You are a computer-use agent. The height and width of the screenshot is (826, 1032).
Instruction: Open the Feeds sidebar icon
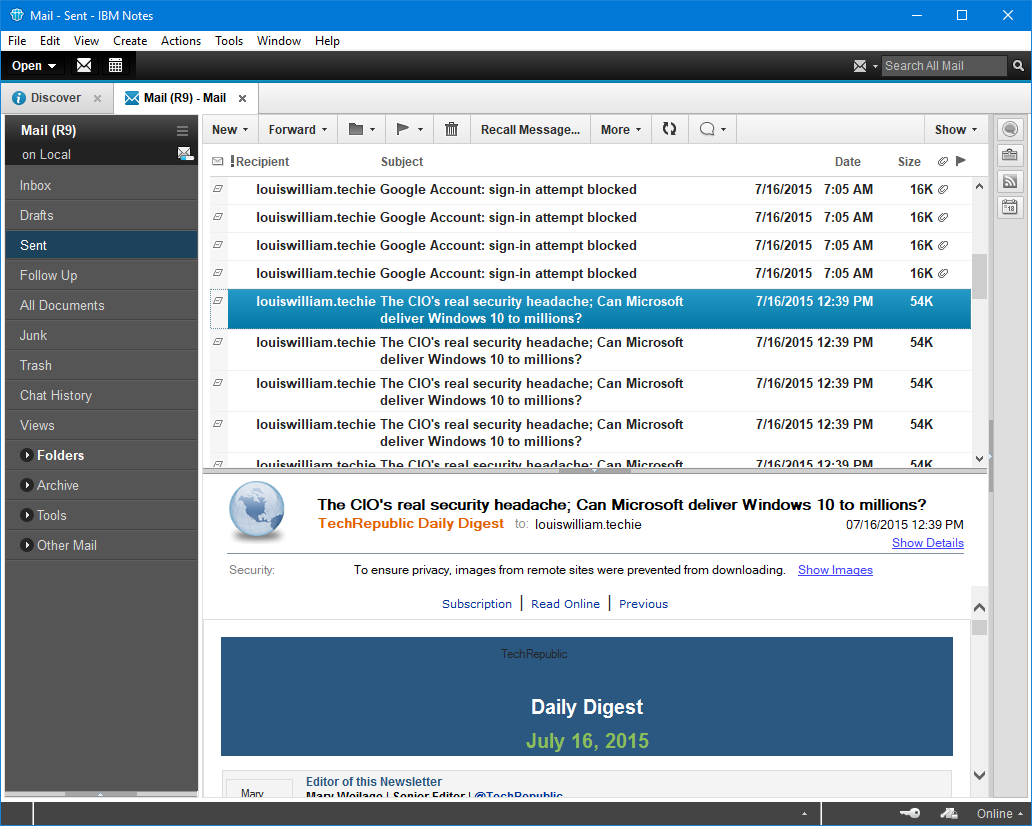click(1010, 182)
